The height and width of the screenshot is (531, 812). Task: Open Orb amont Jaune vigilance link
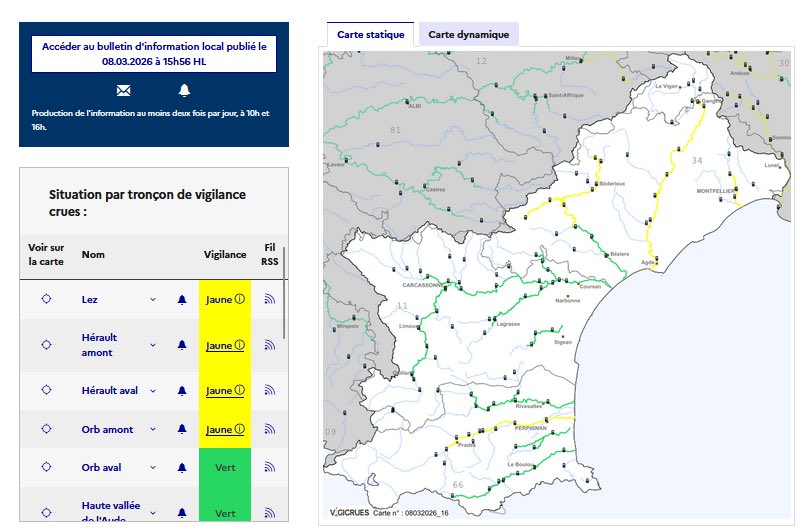coord(225,429)
